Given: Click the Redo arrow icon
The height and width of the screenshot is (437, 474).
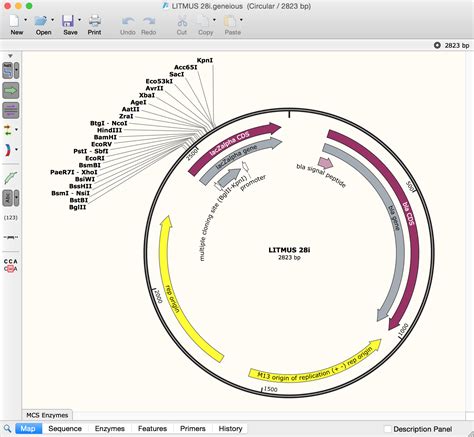Looking at the screenshot, I should 149,21.
